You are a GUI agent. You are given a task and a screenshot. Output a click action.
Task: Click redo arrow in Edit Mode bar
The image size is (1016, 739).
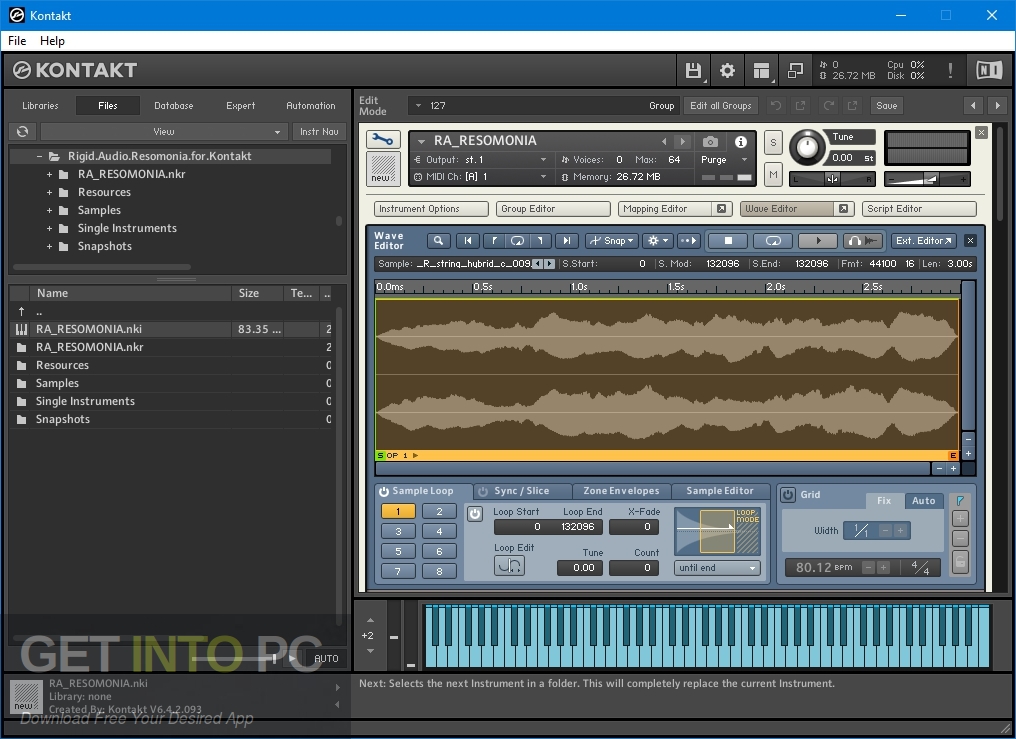[x=829, y=105]
